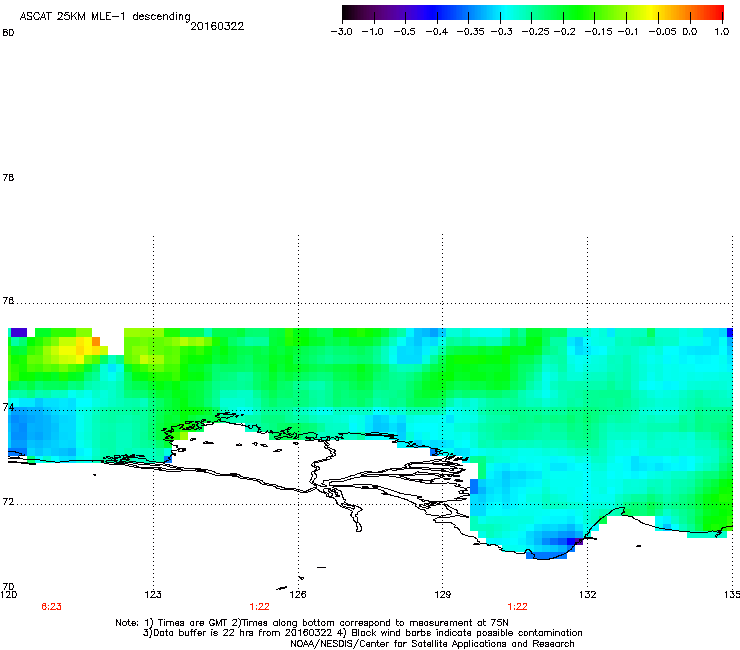
Task: Select the date label '20160322' under the title
Action: pyautogui.click(x=217, y=26)
